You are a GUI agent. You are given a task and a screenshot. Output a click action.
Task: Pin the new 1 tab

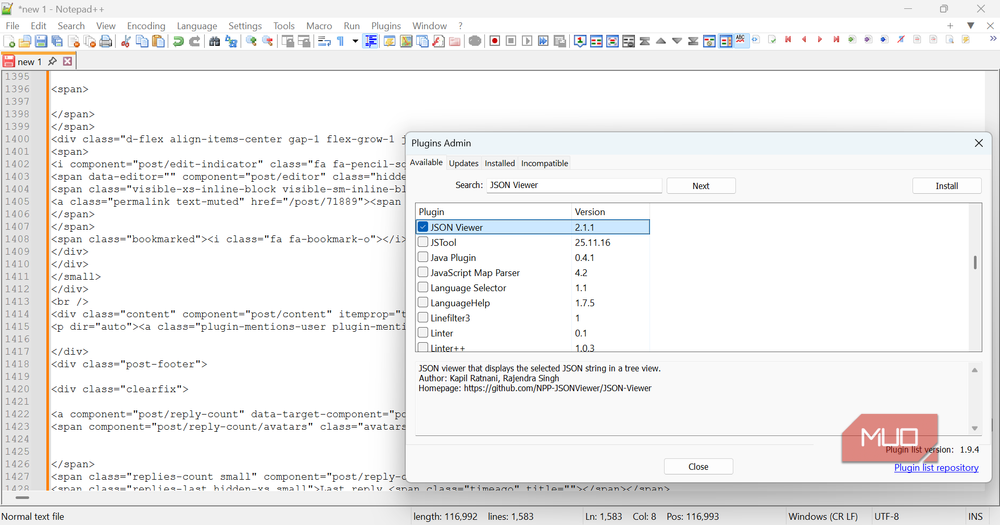click(x=52, y=61)
